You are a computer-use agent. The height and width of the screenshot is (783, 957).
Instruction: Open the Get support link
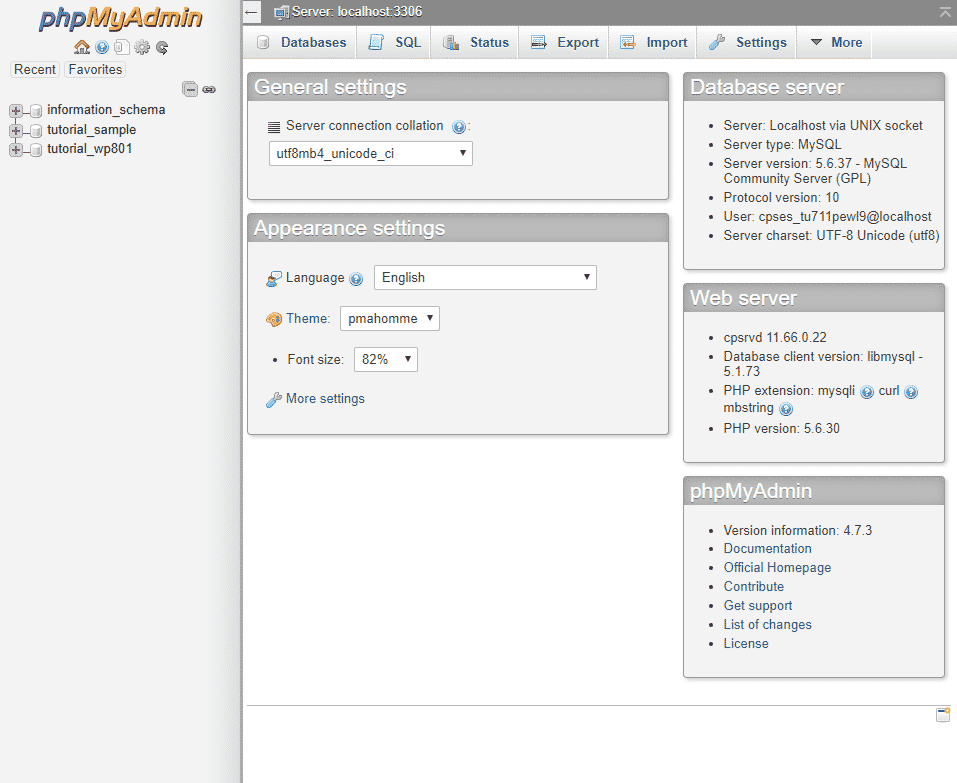pos(758,605)
